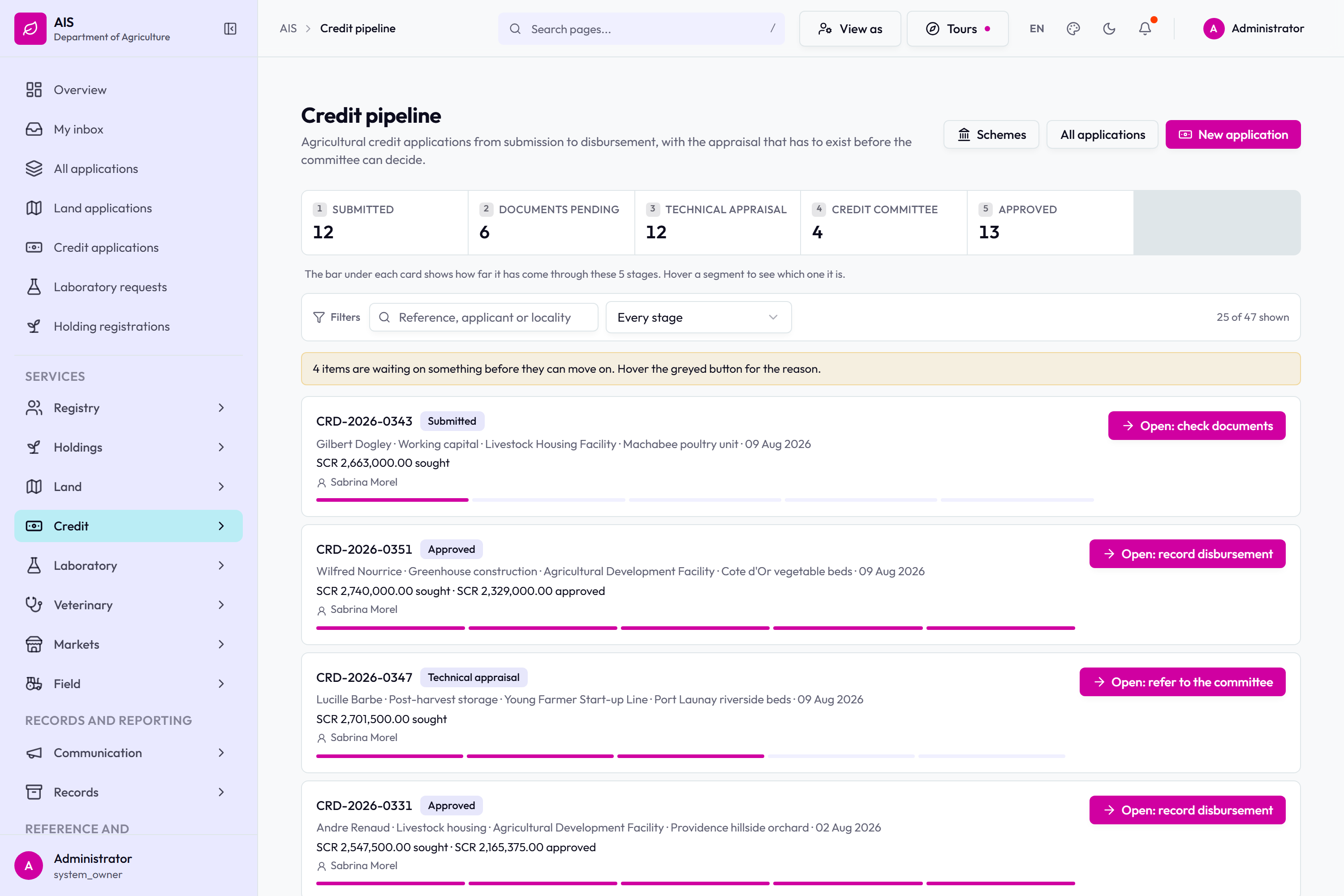Screen dimensions: 1344x896
Task: Click All applications button near title
Action: pyautogui.click(x=1102, y=134)
